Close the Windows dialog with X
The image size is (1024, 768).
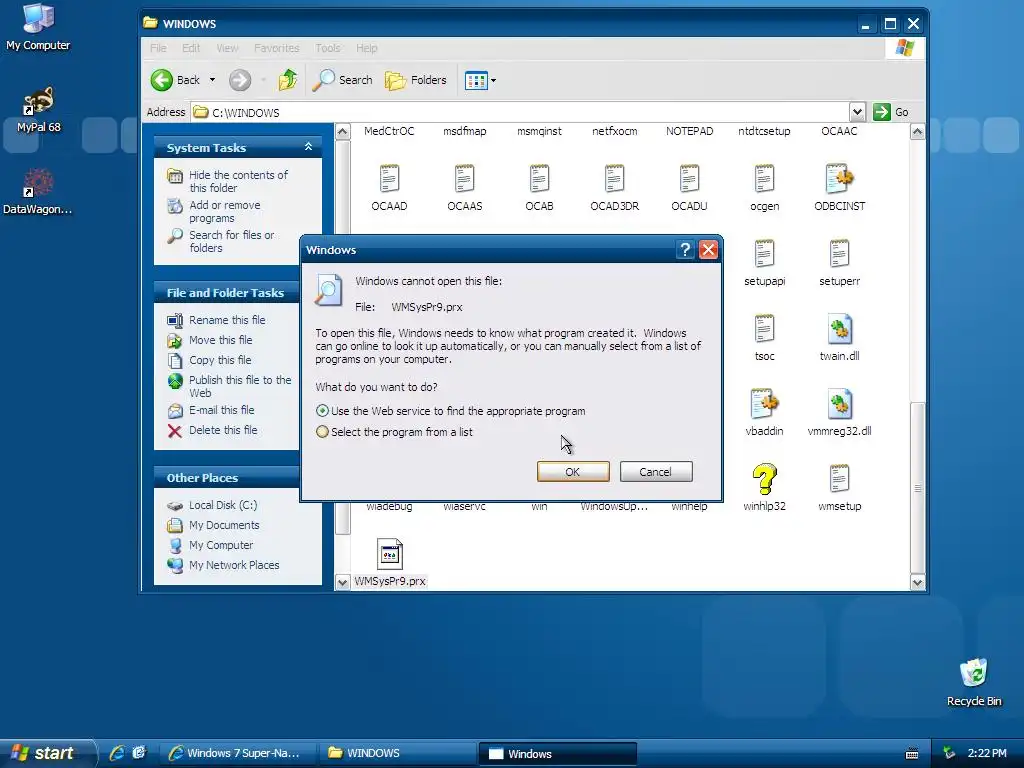[x=709, y=249]
